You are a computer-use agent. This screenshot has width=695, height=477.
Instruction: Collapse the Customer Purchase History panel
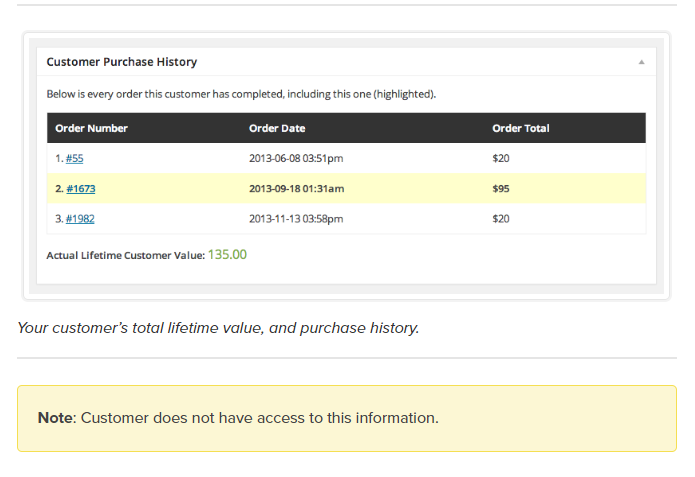click(x=641, y=62)
